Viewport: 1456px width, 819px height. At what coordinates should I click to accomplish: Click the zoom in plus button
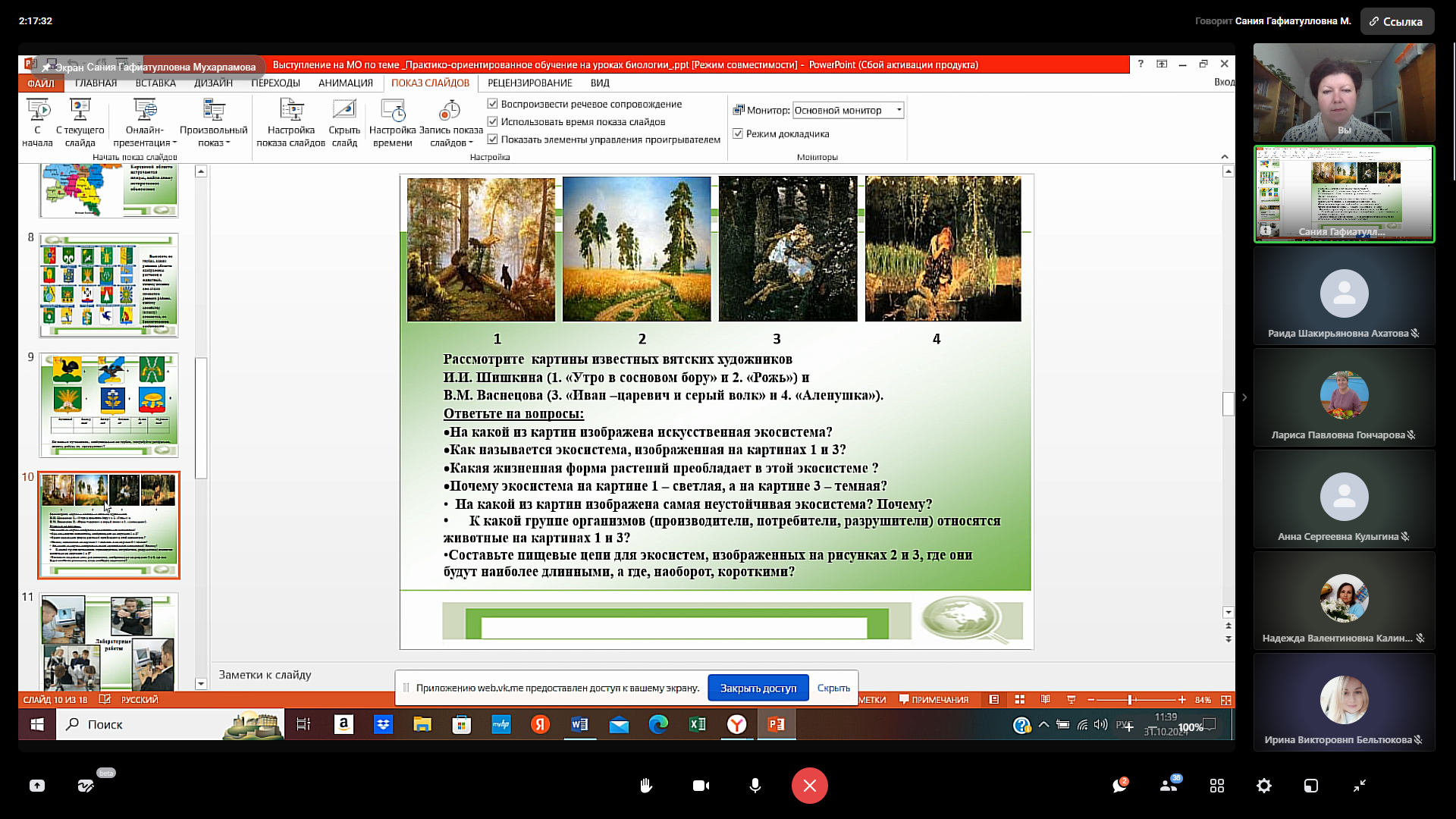(x=1181, y=700)
